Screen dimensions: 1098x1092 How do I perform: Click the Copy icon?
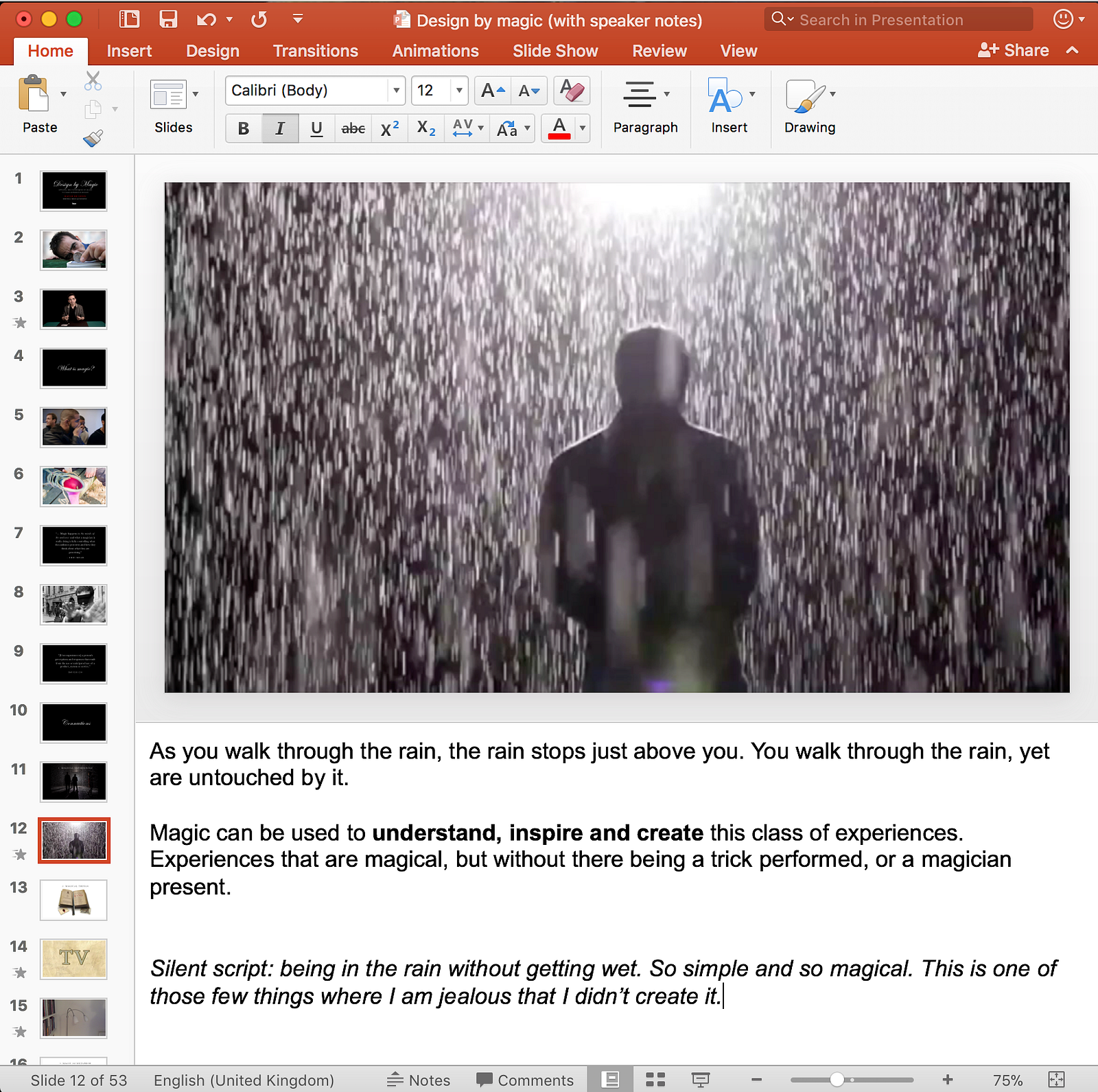point(93,109)
